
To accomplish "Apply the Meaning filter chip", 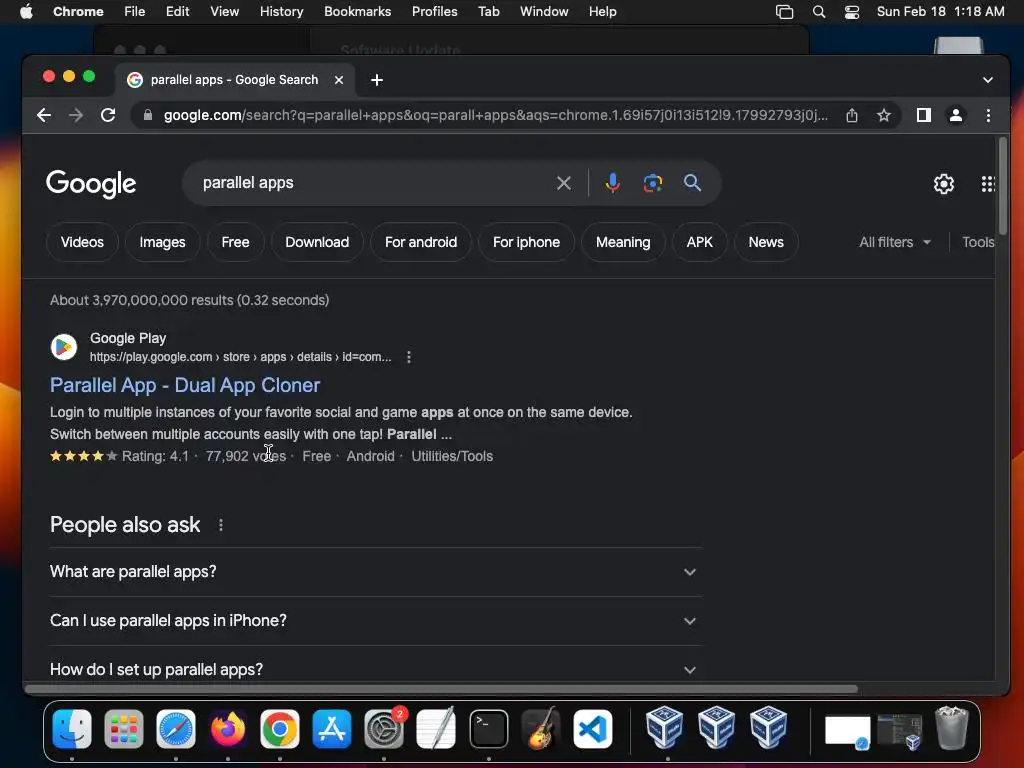I will pyautogui.click(x=623, y=242).
